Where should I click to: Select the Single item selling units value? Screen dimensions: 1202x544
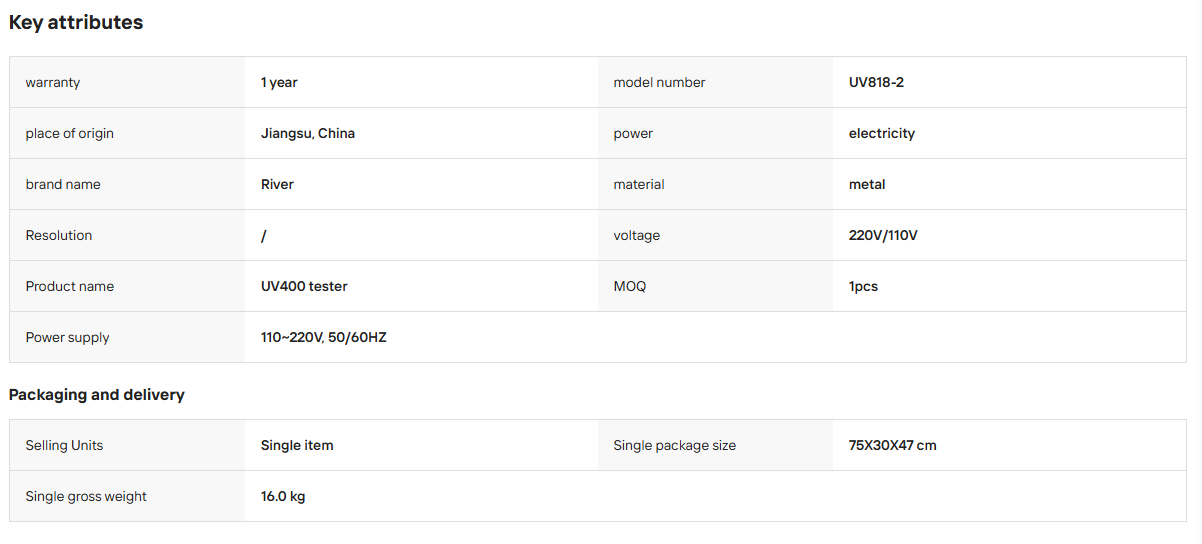click(x=297, y=445)
